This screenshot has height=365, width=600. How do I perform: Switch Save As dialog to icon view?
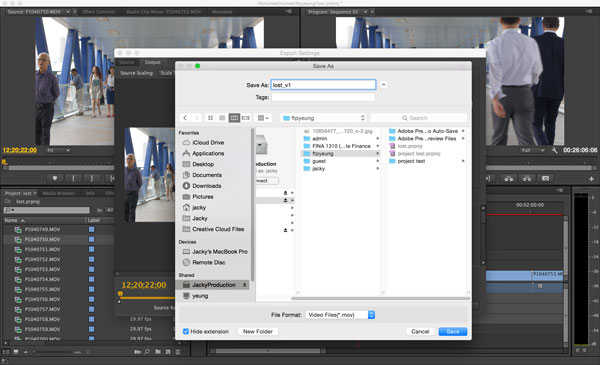pyautogui.click(x=210, y=118)
